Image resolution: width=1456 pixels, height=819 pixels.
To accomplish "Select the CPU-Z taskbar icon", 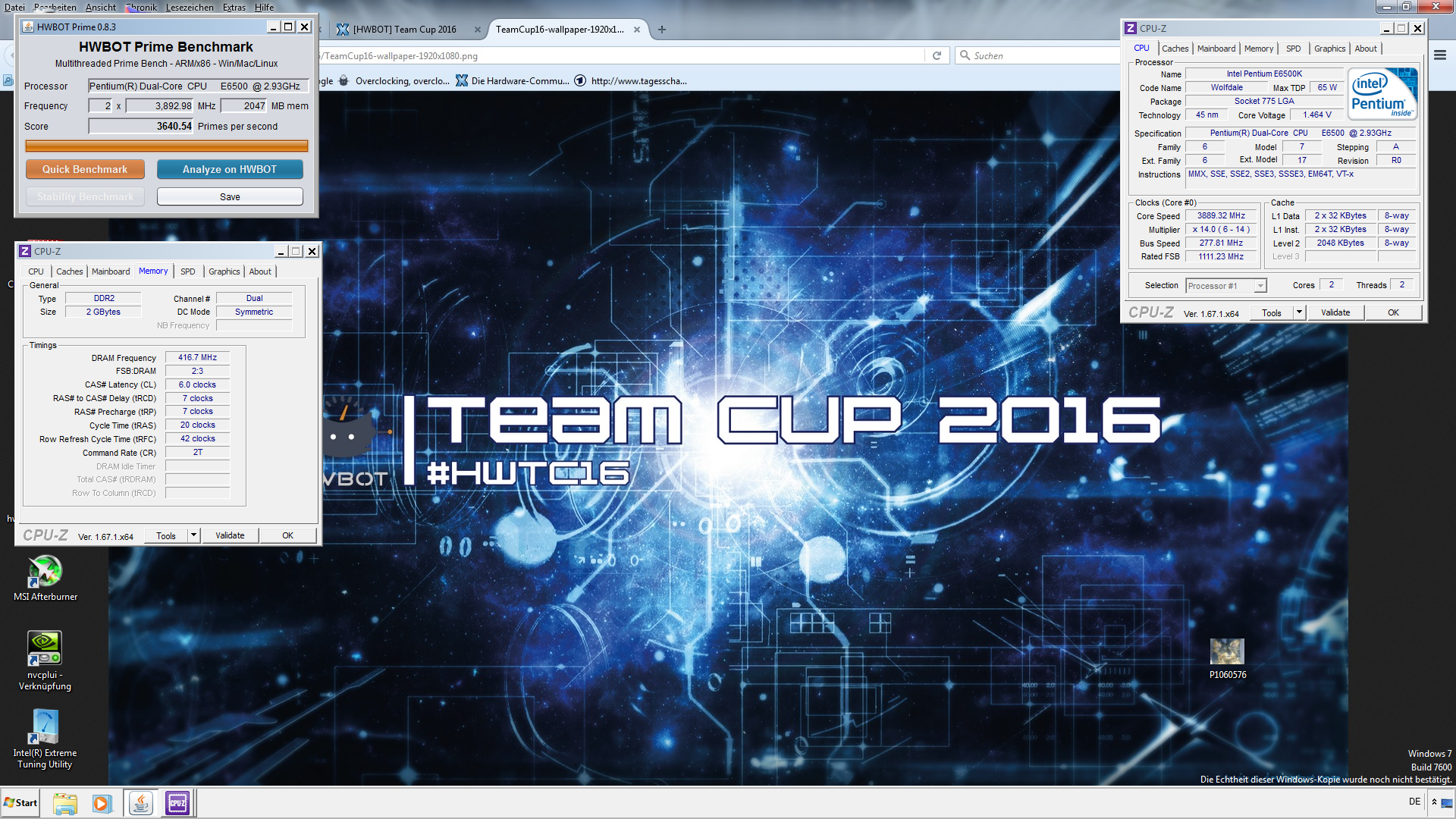I will pyautogui.click(x=177, y=803).
